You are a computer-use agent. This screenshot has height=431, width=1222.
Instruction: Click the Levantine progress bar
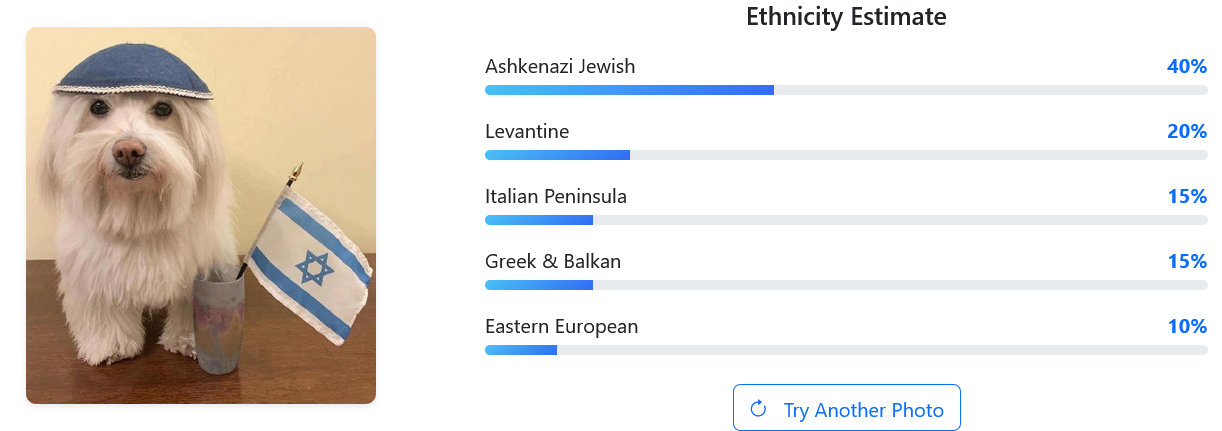(846, 155)
